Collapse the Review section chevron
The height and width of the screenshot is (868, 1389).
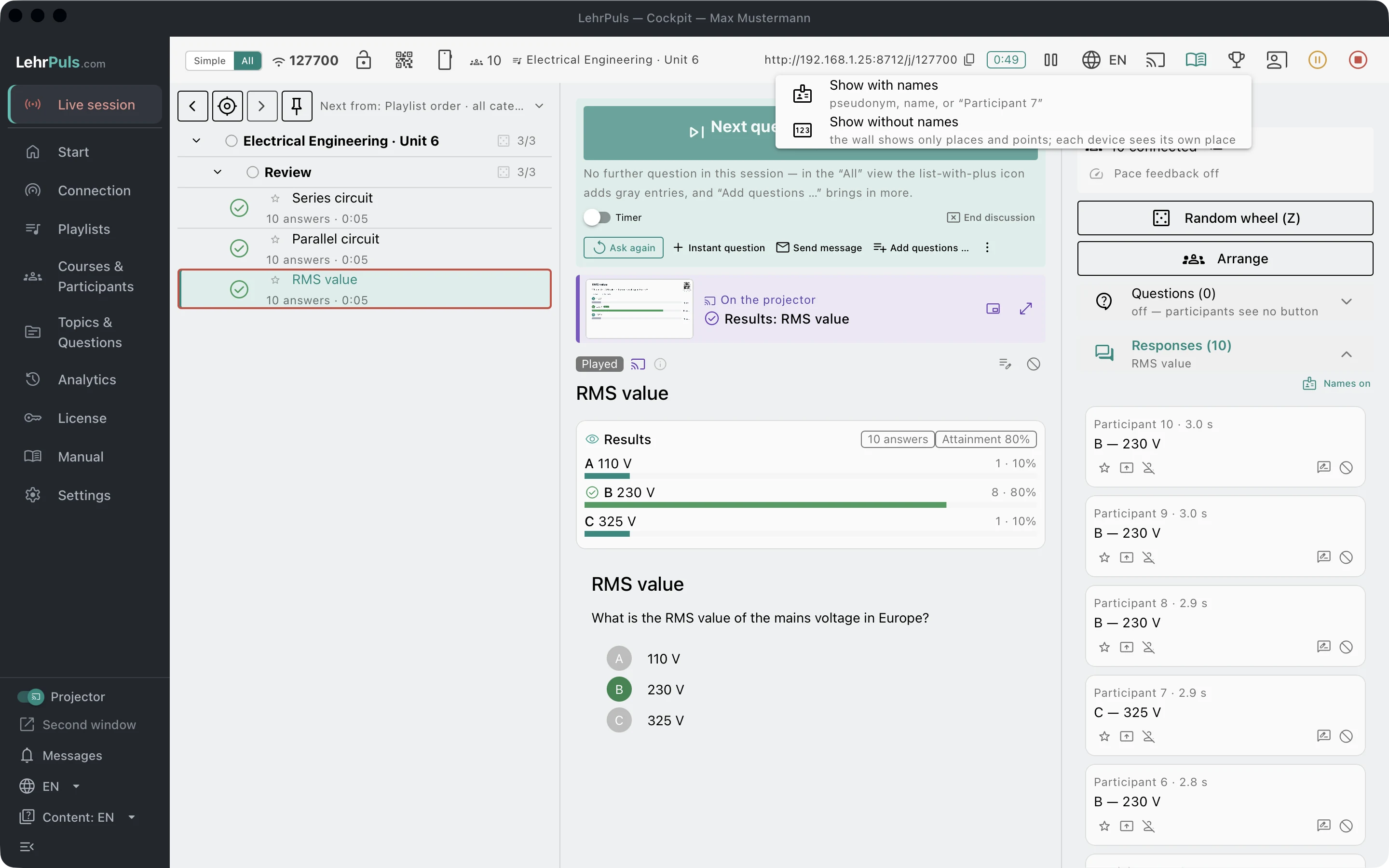pyautogui.click(x=218, y=172)
